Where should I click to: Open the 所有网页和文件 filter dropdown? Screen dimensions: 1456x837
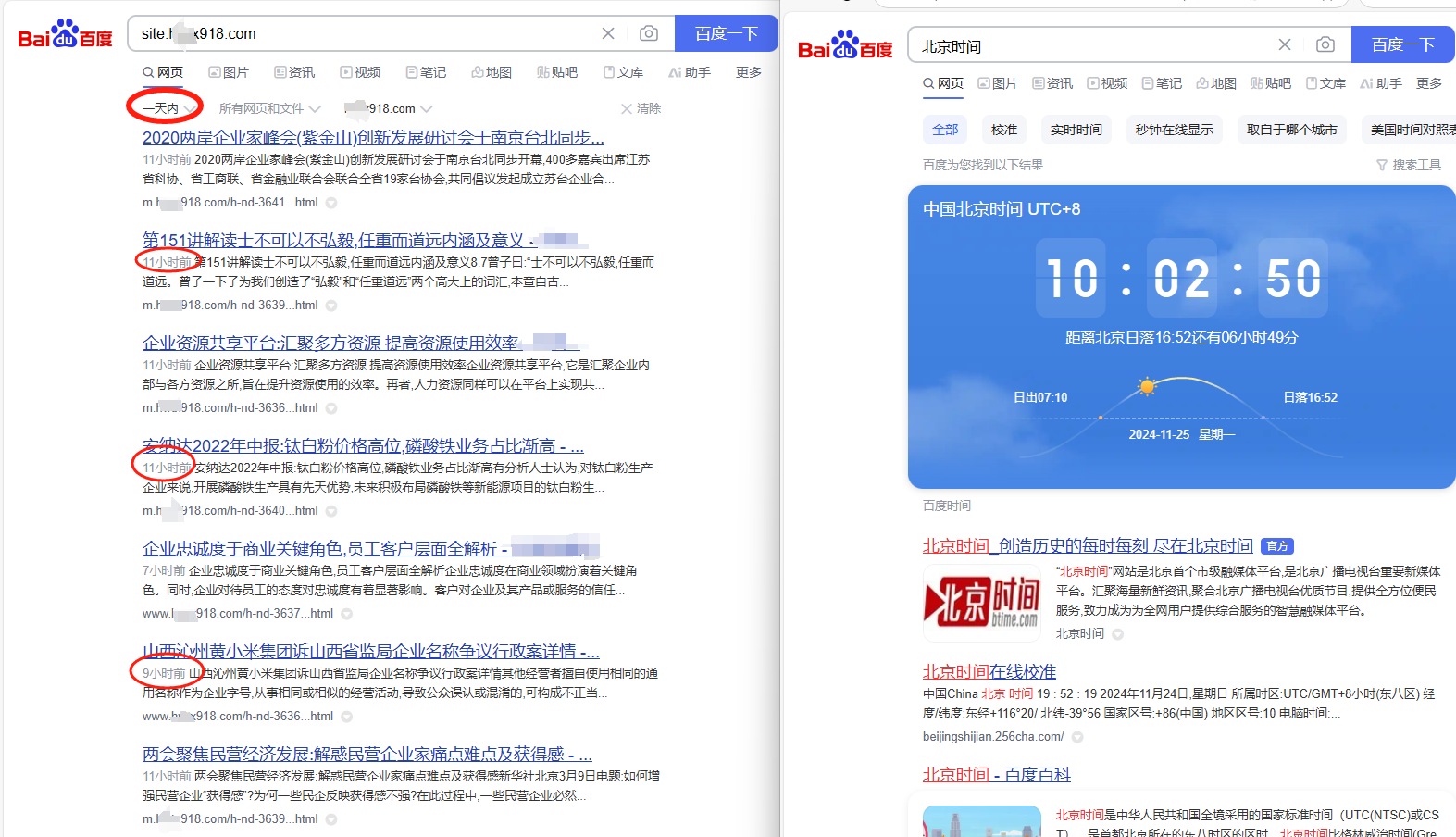pyautogui.click(x=269, y=108)
